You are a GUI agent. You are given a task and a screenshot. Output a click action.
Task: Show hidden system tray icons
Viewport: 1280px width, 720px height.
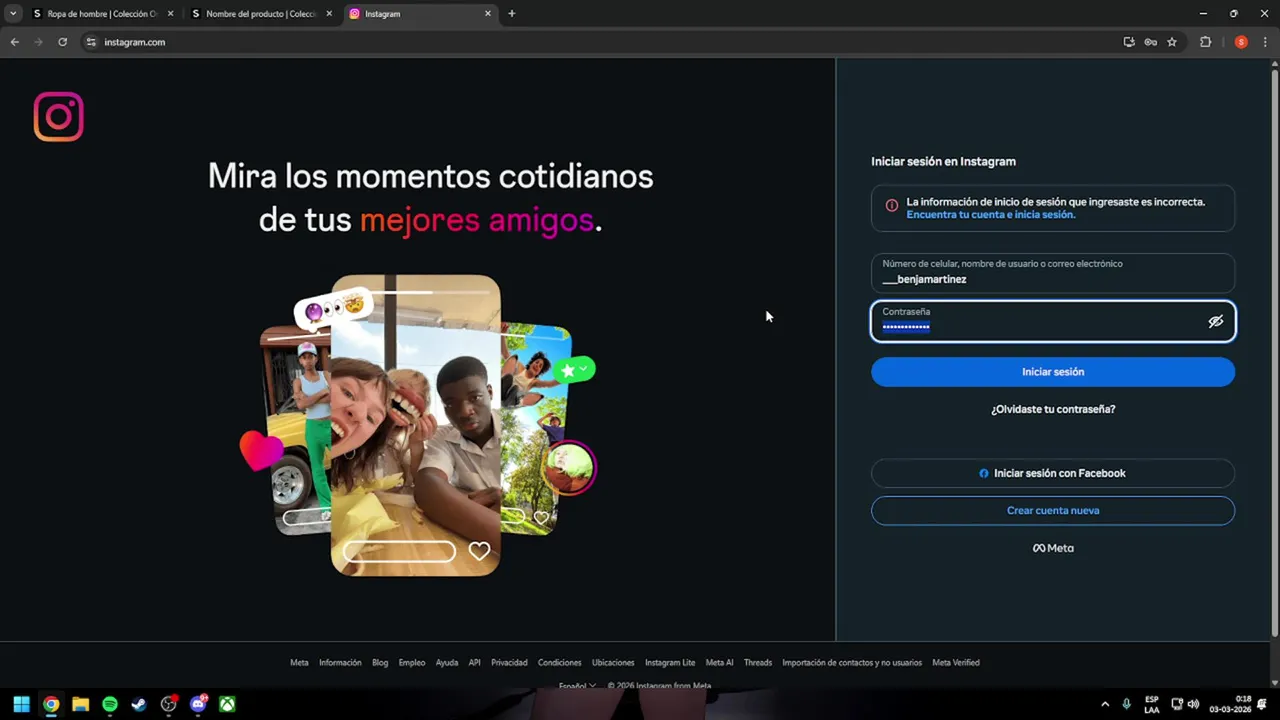(x=1105, y=704)
